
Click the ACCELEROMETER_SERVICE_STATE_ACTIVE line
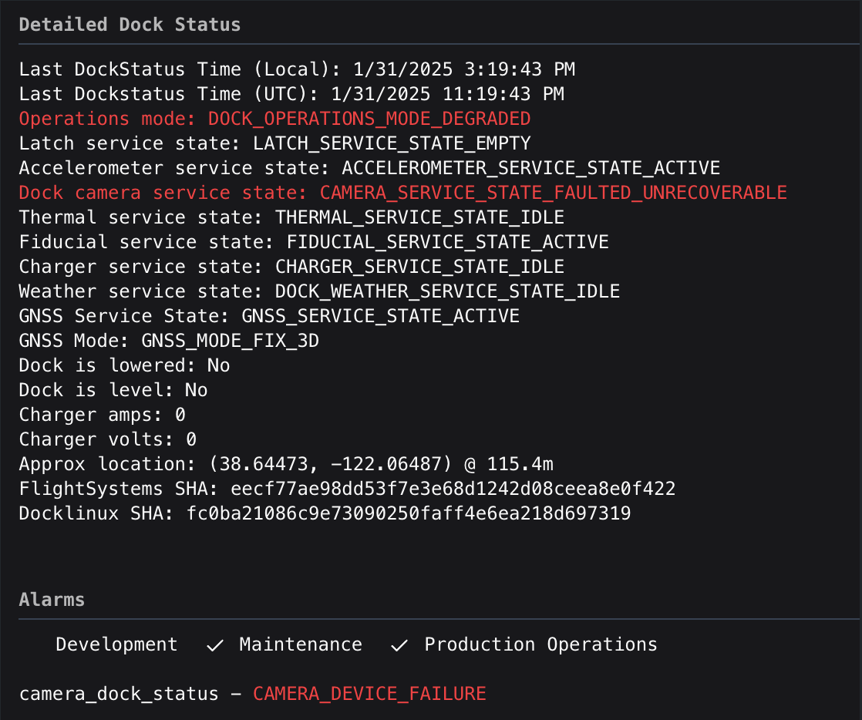point(369,168)
